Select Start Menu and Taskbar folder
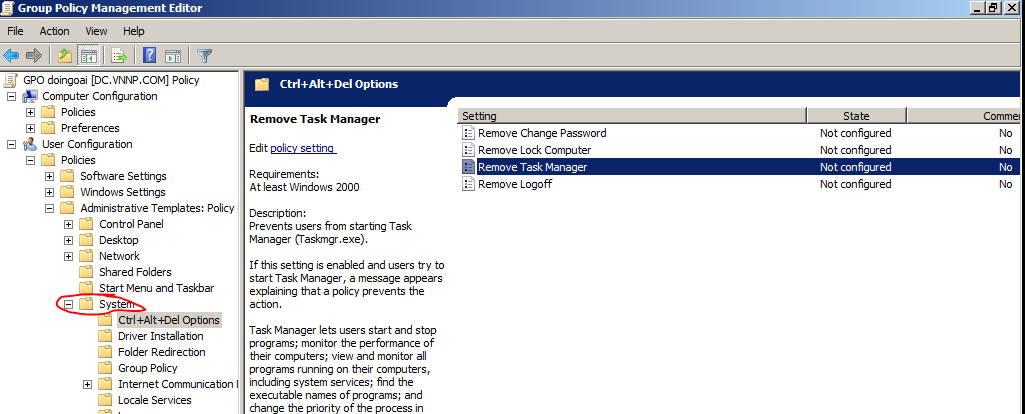The height and width of the screenshot is (414, 1025). [x=156, y=288]
